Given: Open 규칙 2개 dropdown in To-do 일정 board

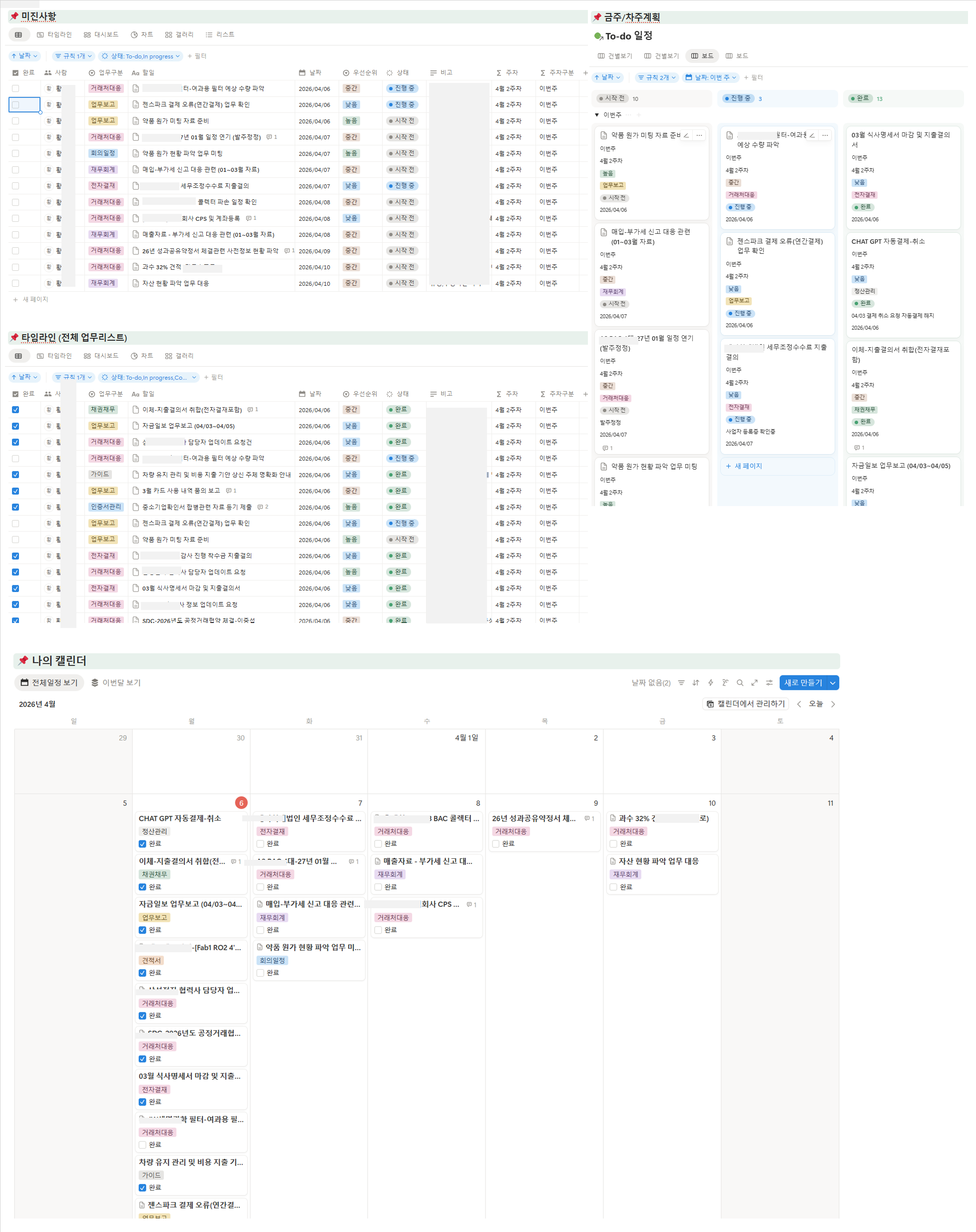Looking at the screenshot, I should 656,77.
